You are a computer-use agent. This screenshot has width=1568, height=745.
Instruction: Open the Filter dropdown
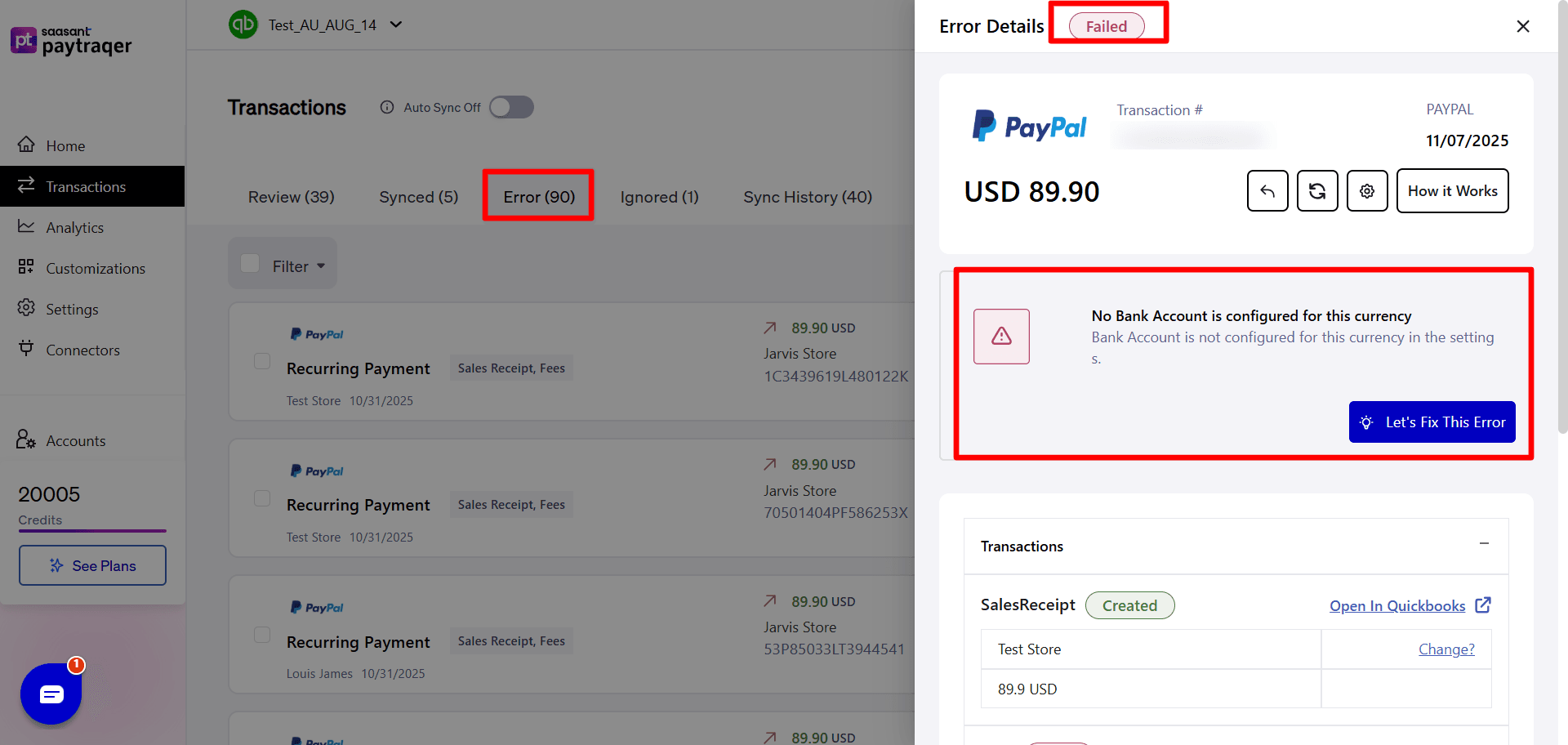tap(291, 265)
